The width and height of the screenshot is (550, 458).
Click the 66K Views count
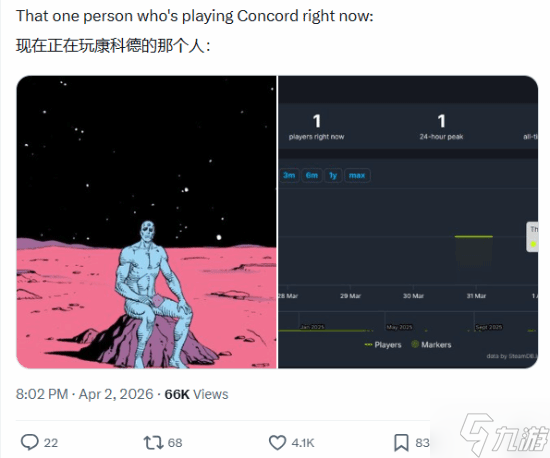(x=196, y=394)
